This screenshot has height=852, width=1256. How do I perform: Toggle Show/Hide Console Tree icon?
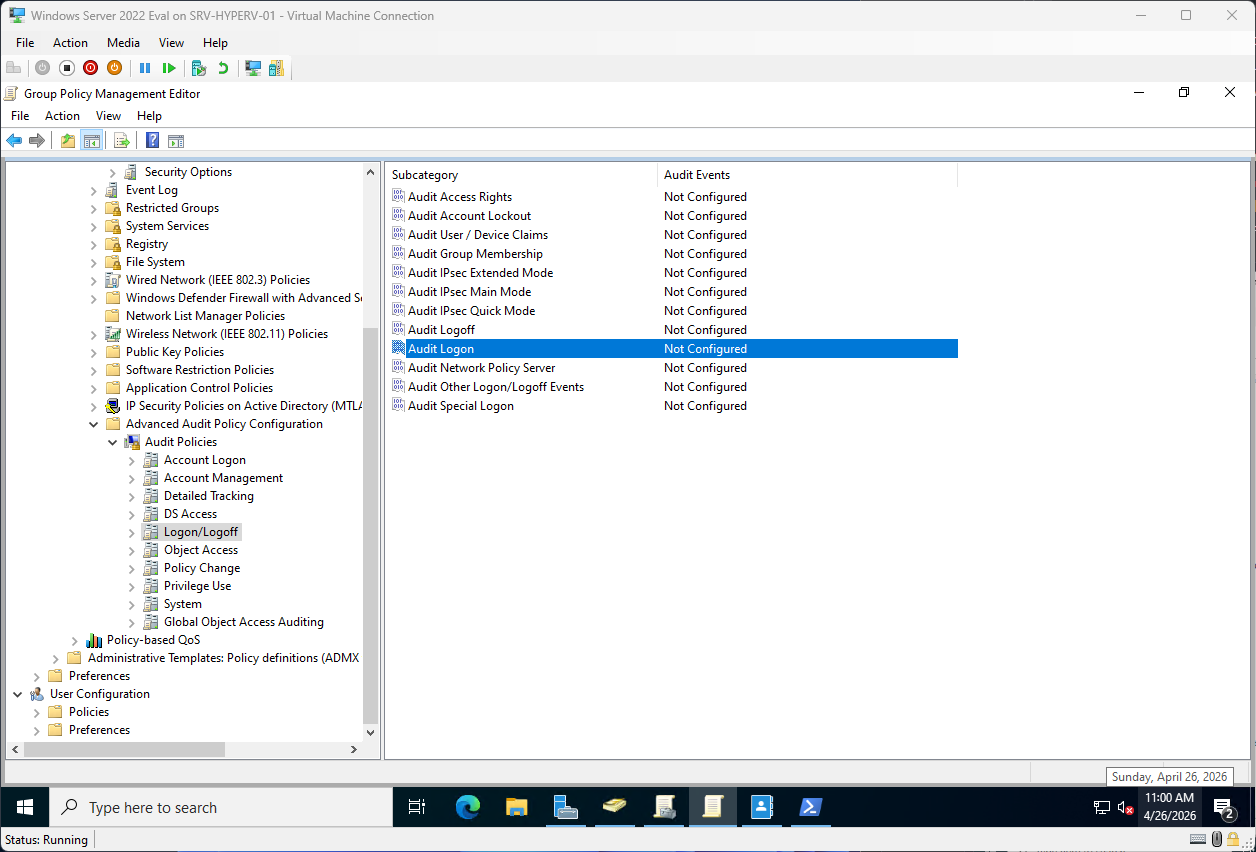pos(91,141)
